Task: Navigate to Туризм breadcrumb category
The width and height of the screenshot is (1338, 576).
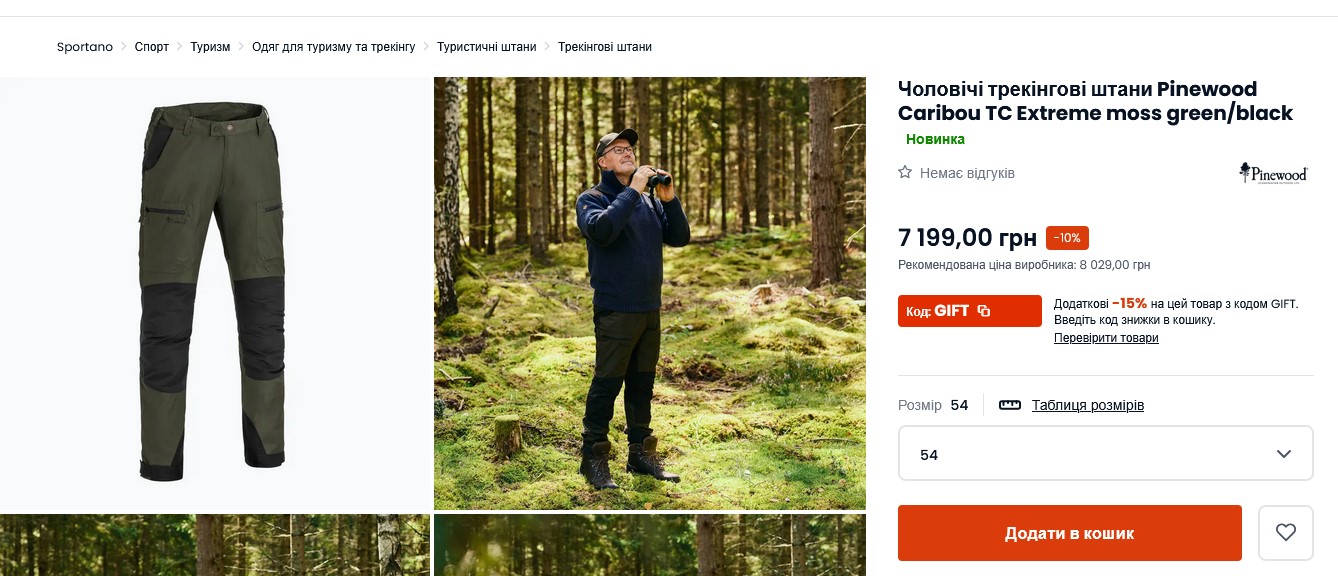Action: point(210,47)
